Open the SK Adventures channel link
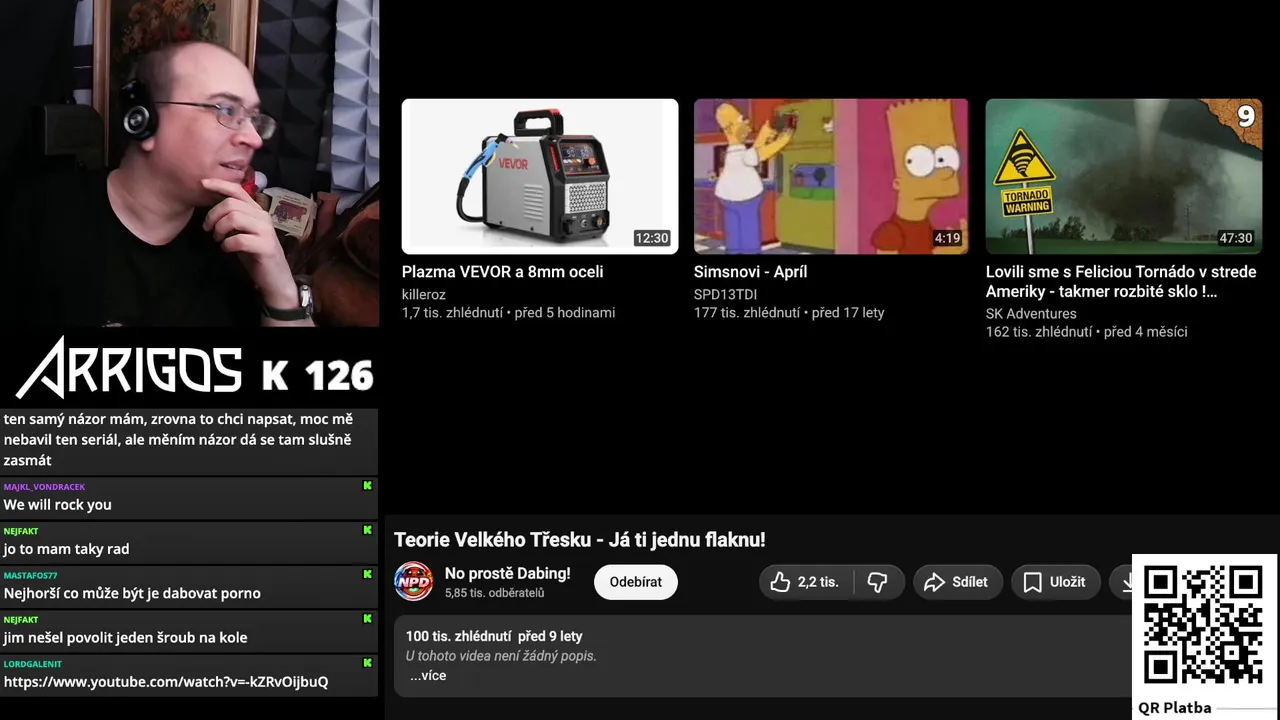The height and width of the screenshot is (720, 1280). click(x=1031, y=314)
